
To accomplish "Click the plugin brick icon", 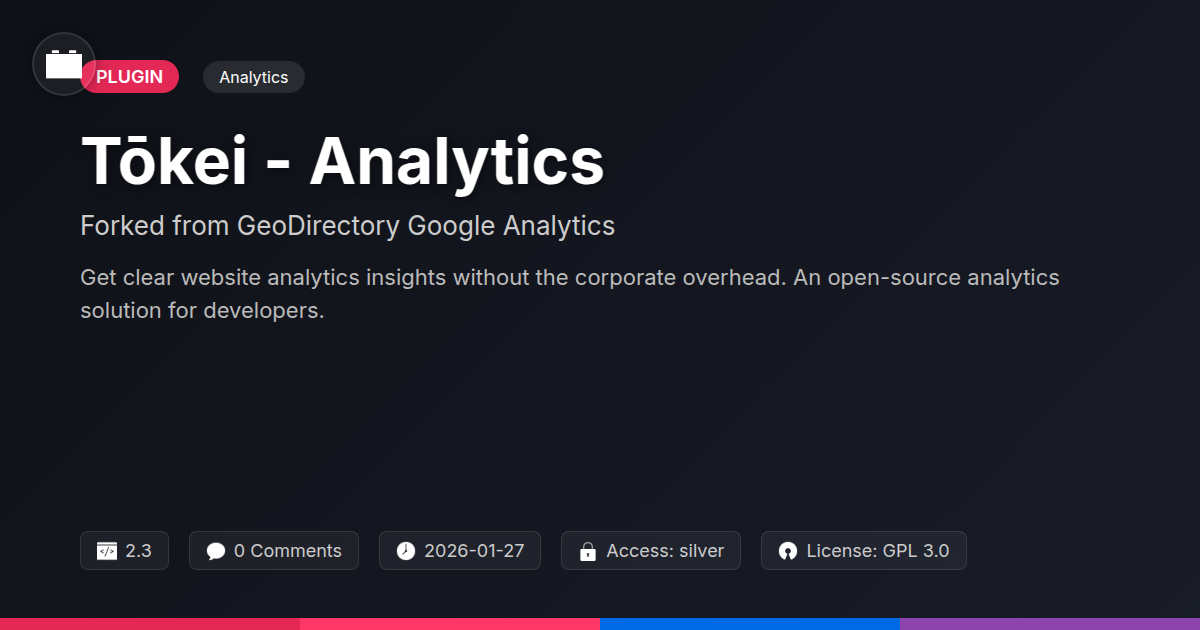I will click(64, 65).
